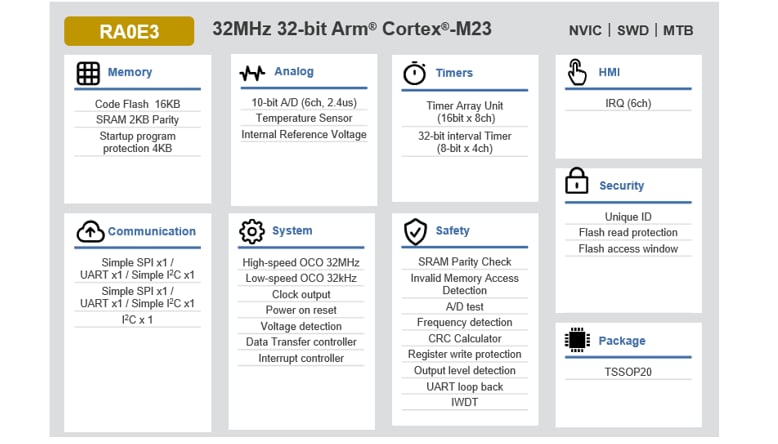Screen dimensions: 778x444
Task: Click the HMI touch hand icon
Action: coord(577,72)
